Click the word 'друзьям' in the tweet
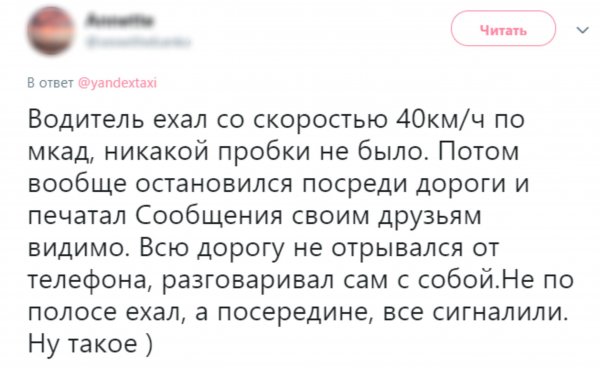This screenshot has height=368, width=600. click(x=430, y=217)
